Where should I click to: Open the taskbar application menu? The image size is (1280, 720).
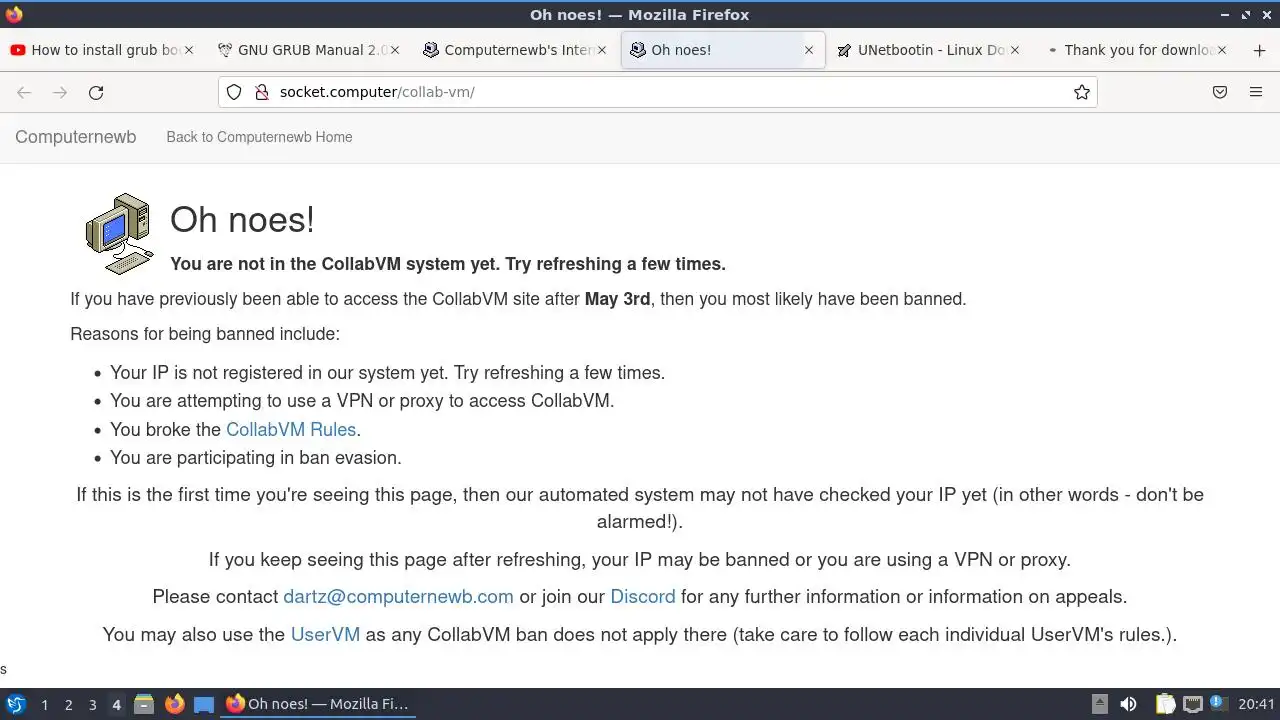(x=16, y=704)
